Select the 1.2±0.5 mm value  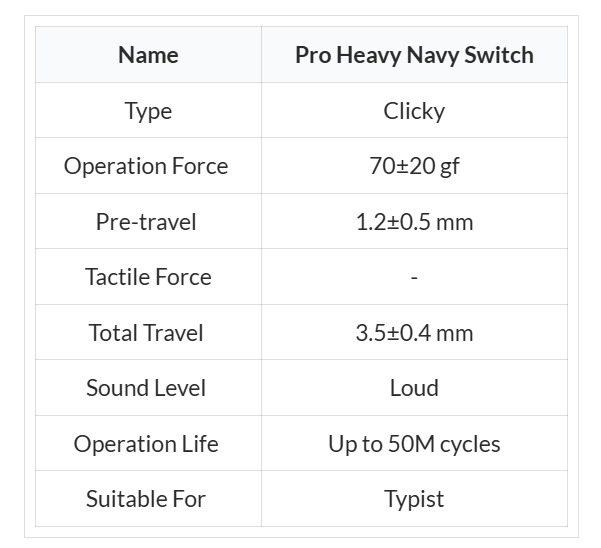(x=414, y=221)
